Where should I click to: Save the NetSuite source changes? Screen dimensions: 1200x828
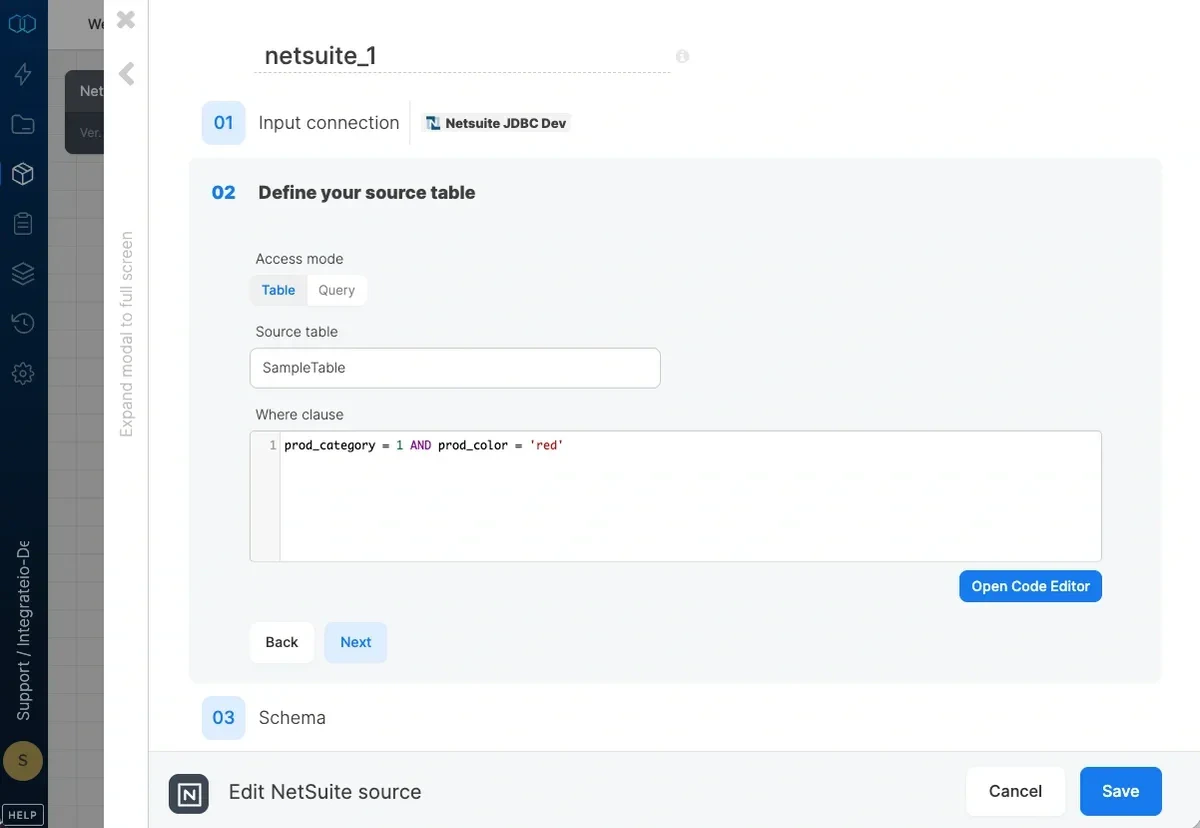tap(1120, 791)
